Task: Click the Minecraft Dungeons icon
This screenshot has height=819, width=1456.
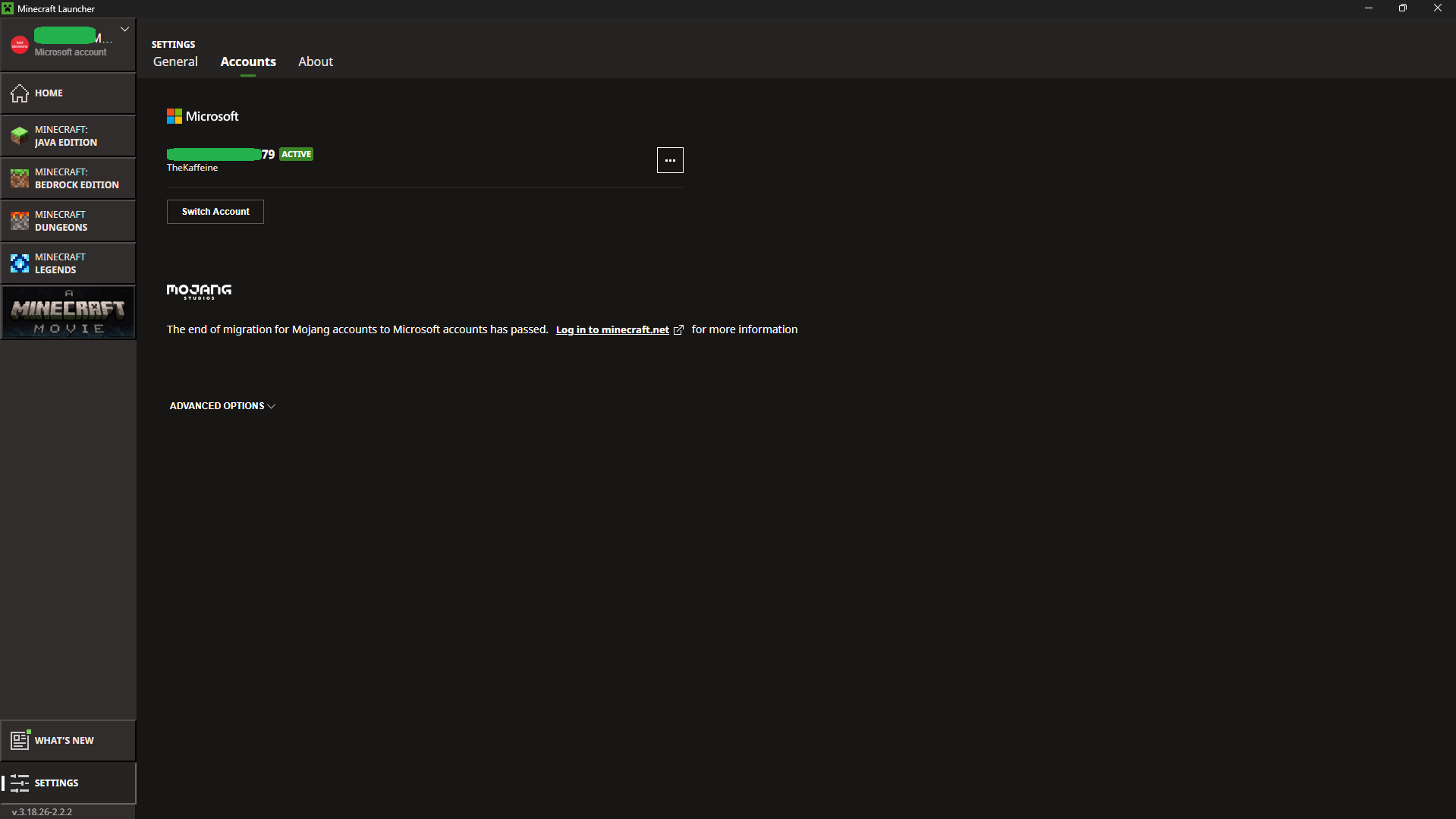Action: 20,221
